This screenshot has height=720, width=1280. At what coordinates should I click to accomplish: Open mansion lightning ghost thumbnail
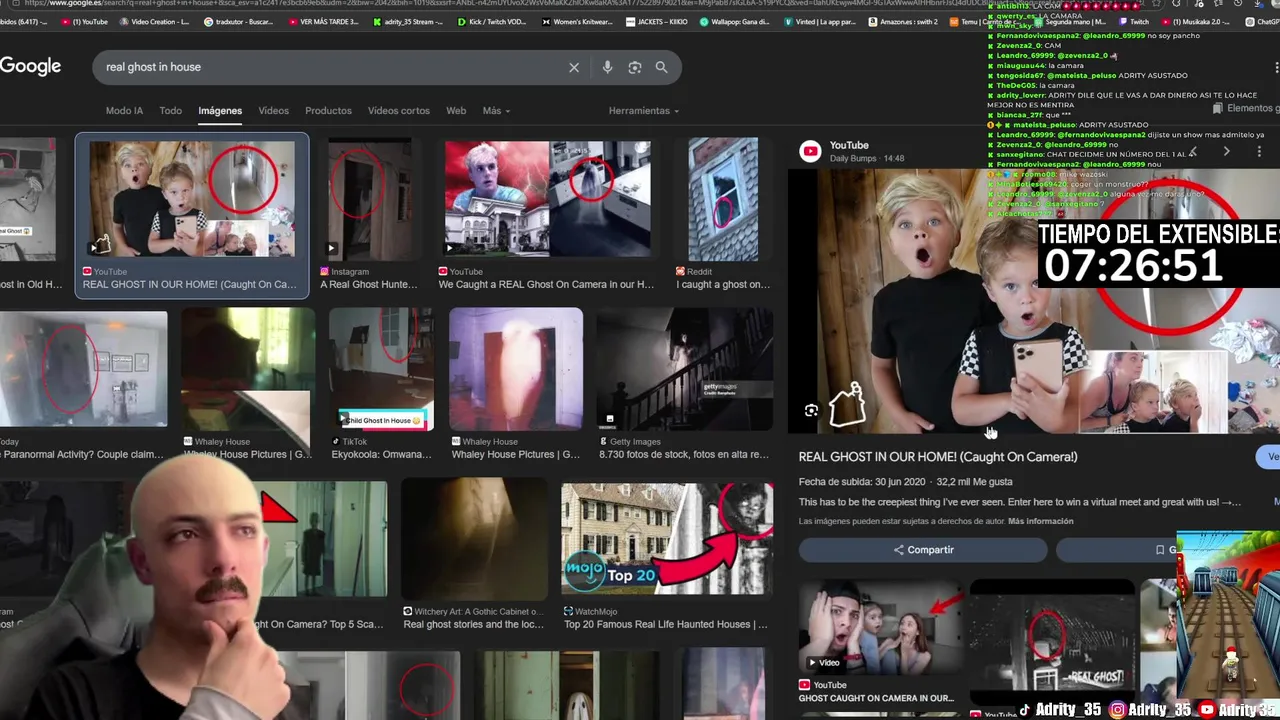[x=547, y=198]
